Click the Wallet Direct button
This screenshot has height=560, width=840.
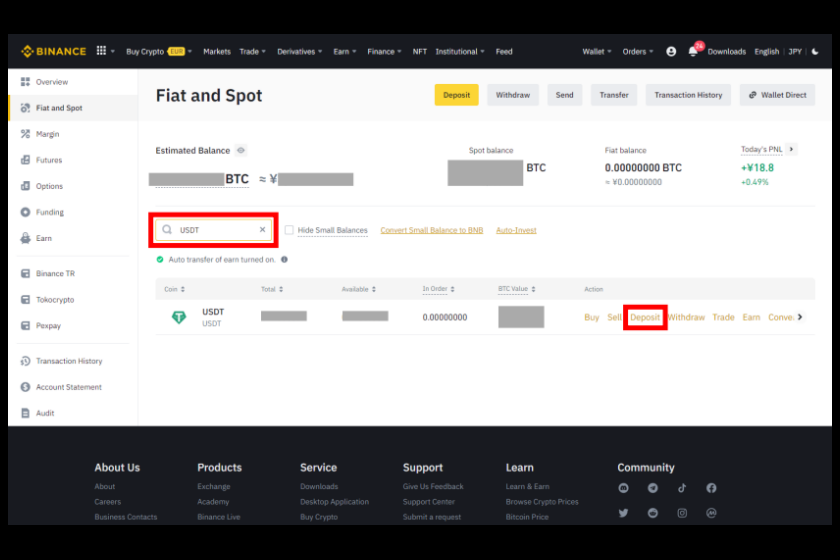tap(777, 95)
